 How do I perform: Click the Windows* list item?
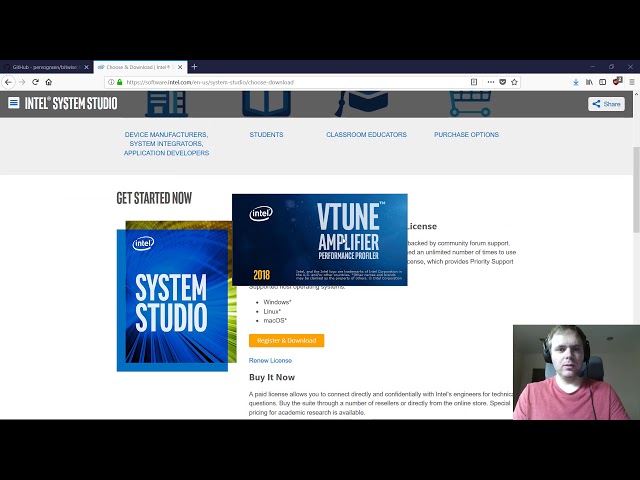tap(277, 302)
